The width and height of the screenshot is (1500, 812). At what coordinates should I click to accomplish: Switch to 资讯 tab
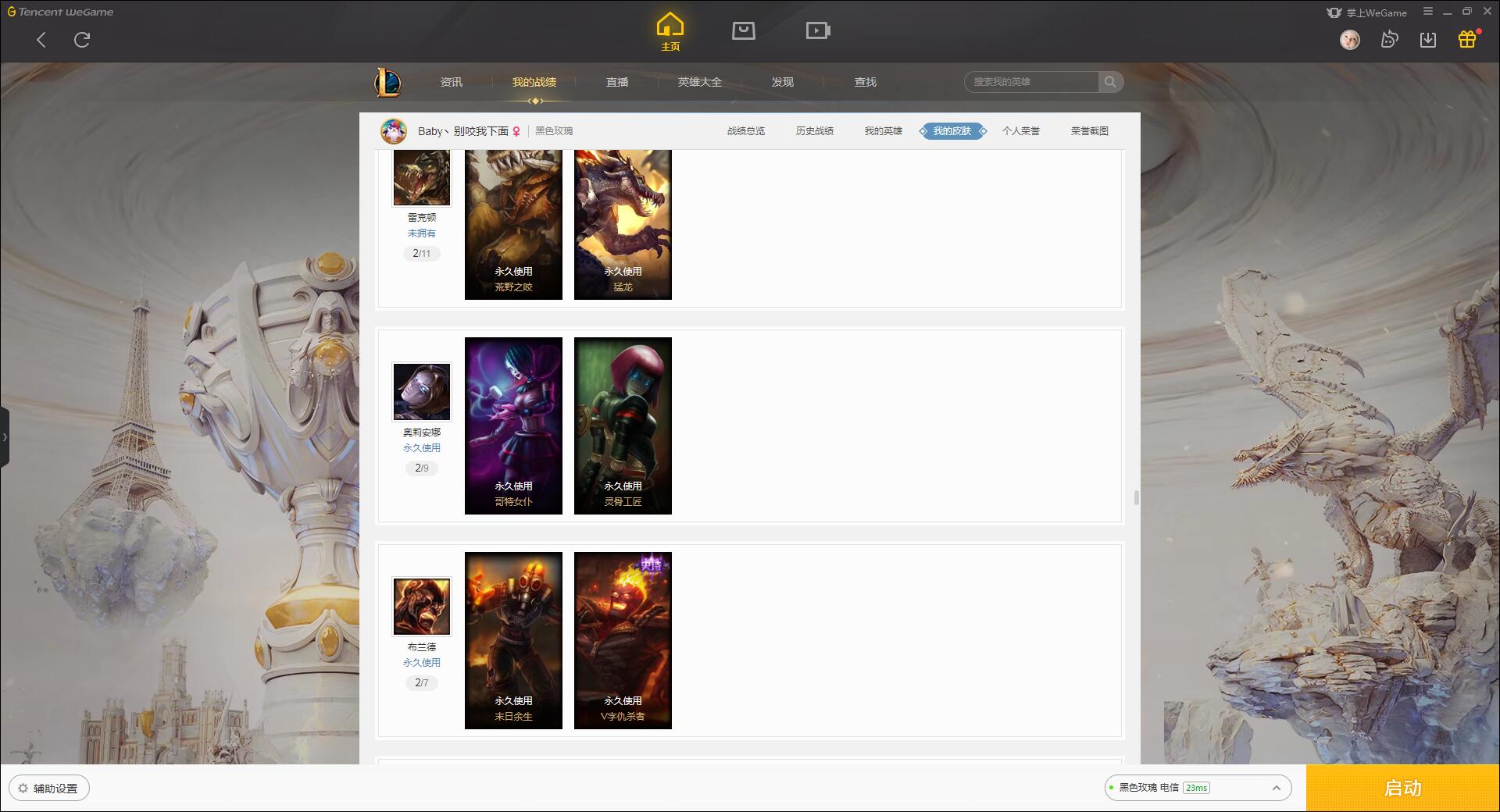(452, 82)
